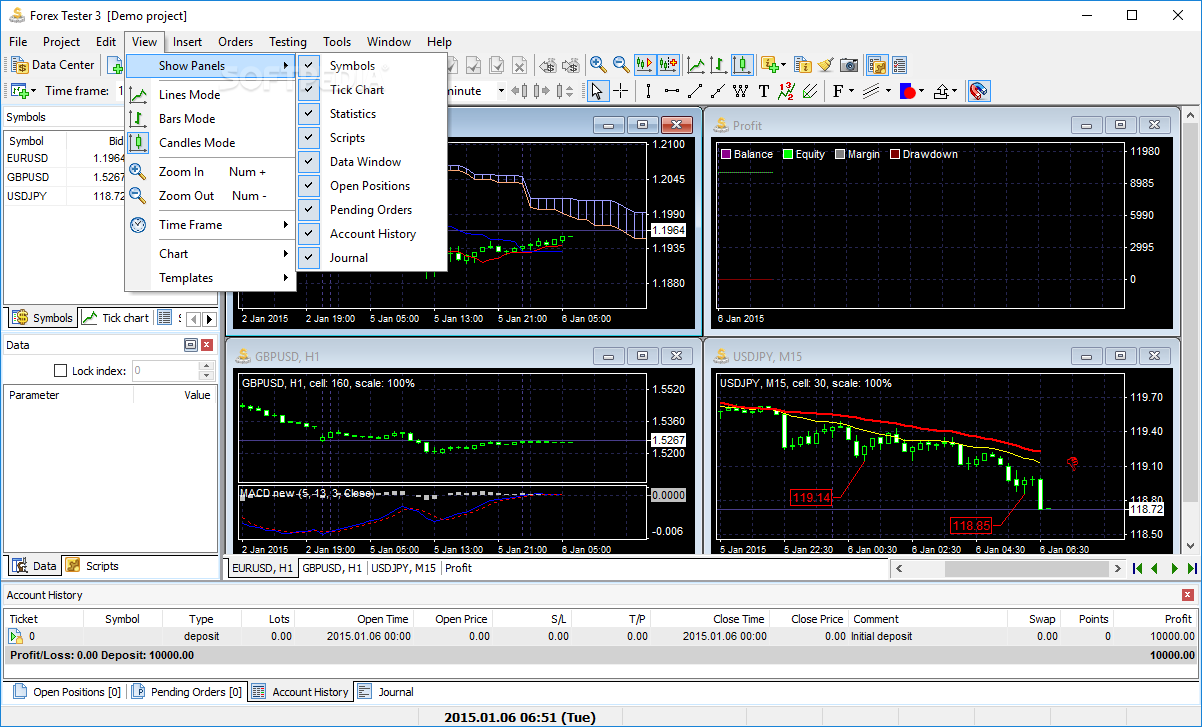Click the broom cleanup toolbar icon

tap(826, 65)
